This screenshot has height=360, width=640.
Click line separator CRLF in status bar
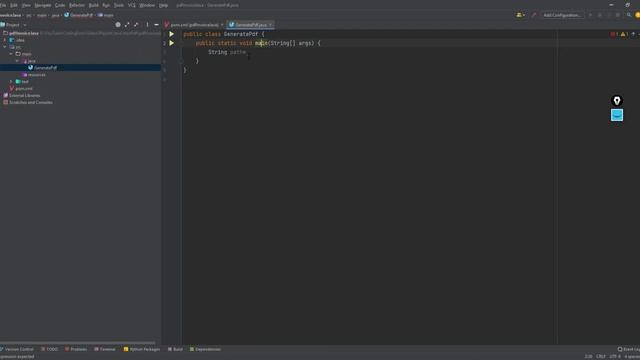601,356
